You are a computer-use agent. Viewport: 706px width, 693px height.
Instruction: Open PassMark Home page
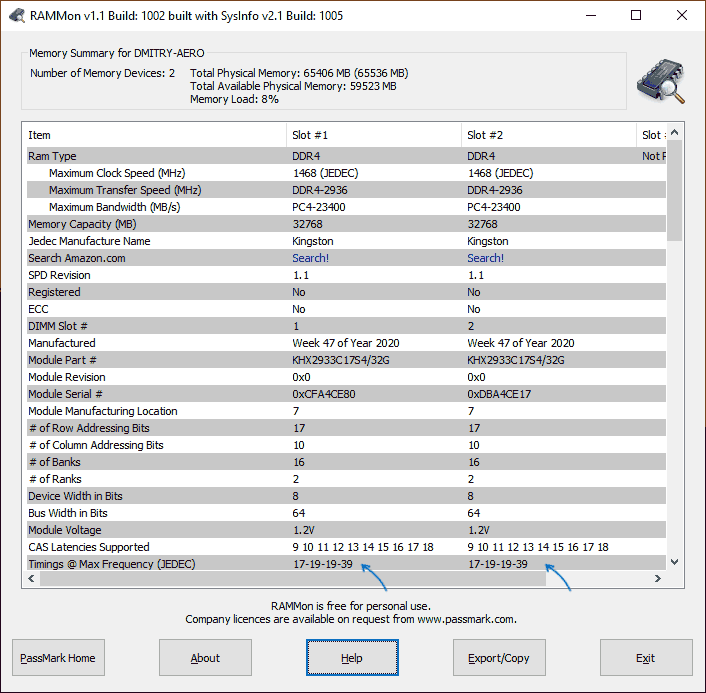58,657
